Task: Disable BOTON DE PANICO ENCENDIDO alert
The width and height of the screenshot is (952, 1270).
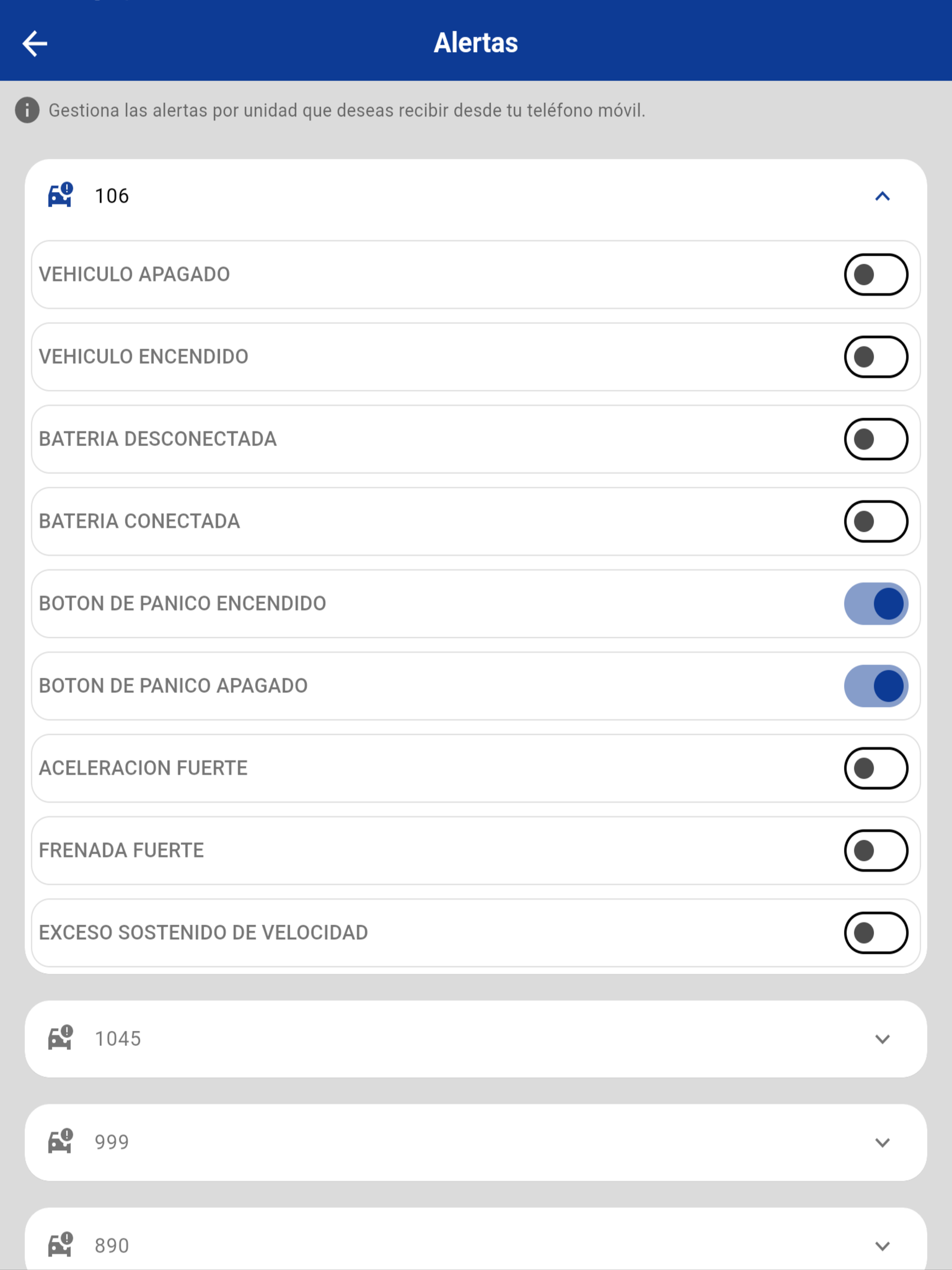Action: click(x=876, y=604)
